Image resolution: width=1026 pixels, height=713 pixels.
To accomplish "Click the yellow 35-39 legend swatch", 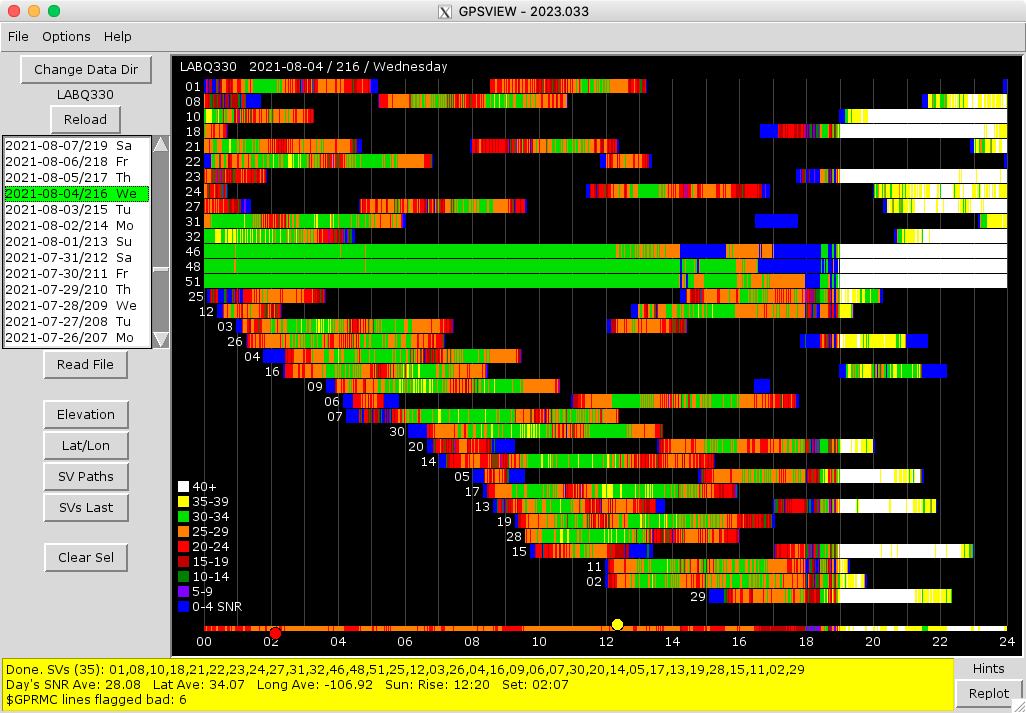I will (x=183, y=501).
